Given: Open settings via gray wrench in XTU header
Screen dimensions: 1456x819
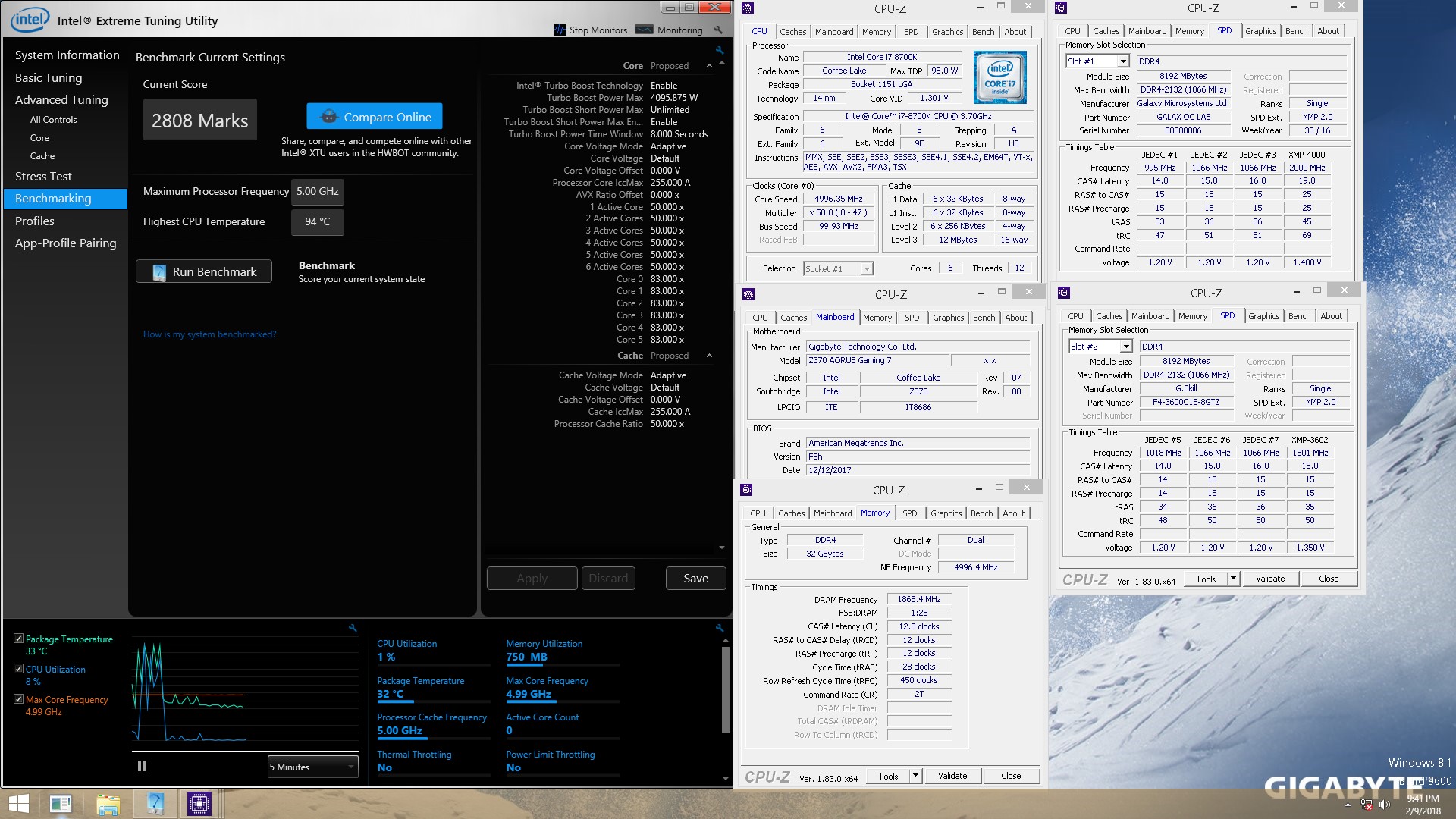Looking at the screenshot, I should [x=718, y=30].
